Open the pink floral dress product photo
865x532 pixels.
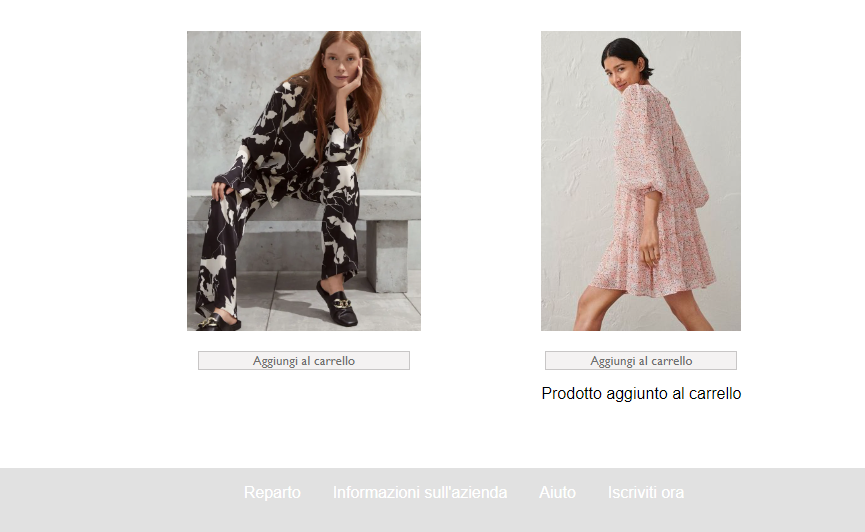pos(640,181)
